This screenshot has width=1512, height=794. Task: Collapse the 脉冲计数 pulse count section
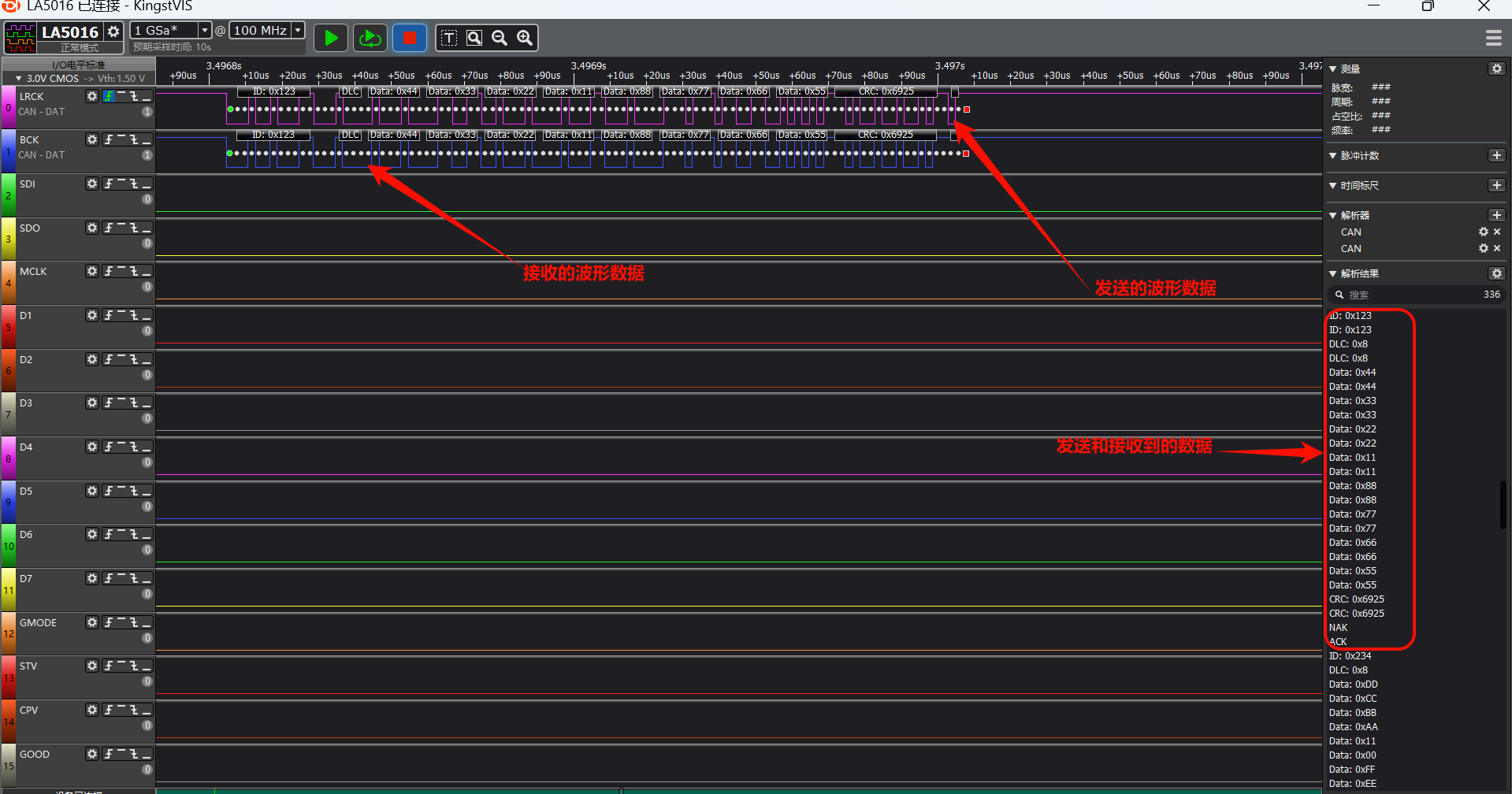click(x=1333, y=156)
